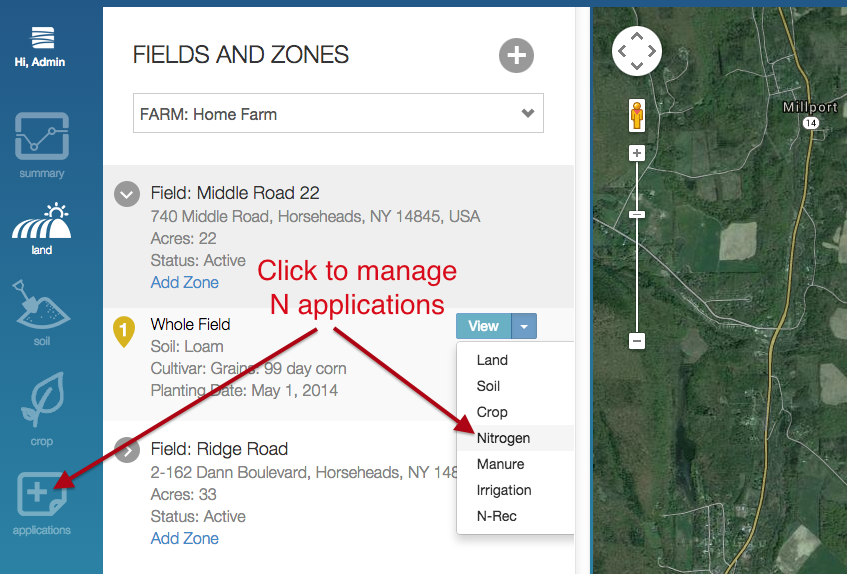Click the map pan control
Image resolution: width=847 pixels, height=574 pixels.
pos(636,50)
